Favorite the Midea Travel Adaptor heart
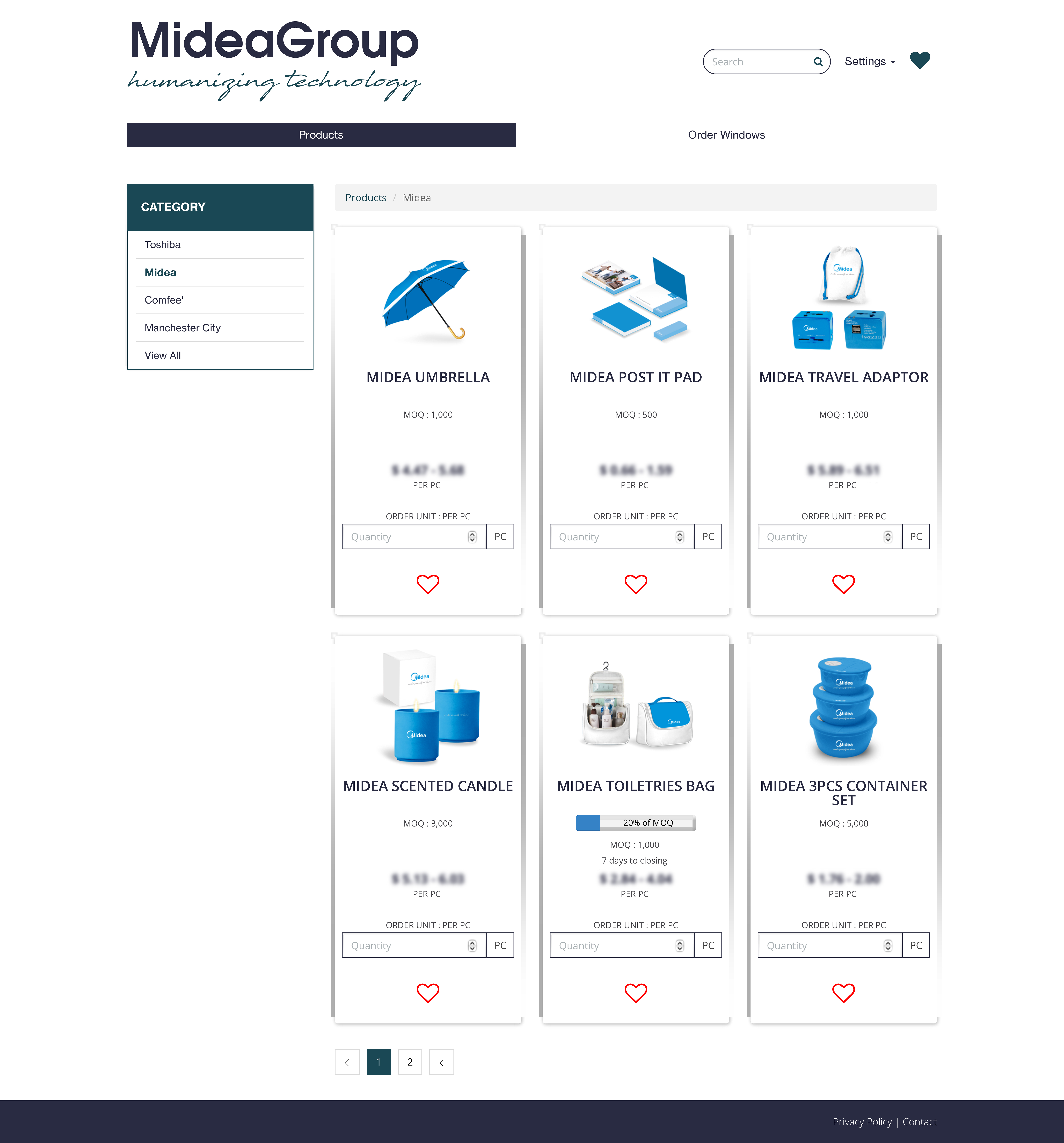The width and height of the screenshot is (1064, 1143). tap(843, 584)
